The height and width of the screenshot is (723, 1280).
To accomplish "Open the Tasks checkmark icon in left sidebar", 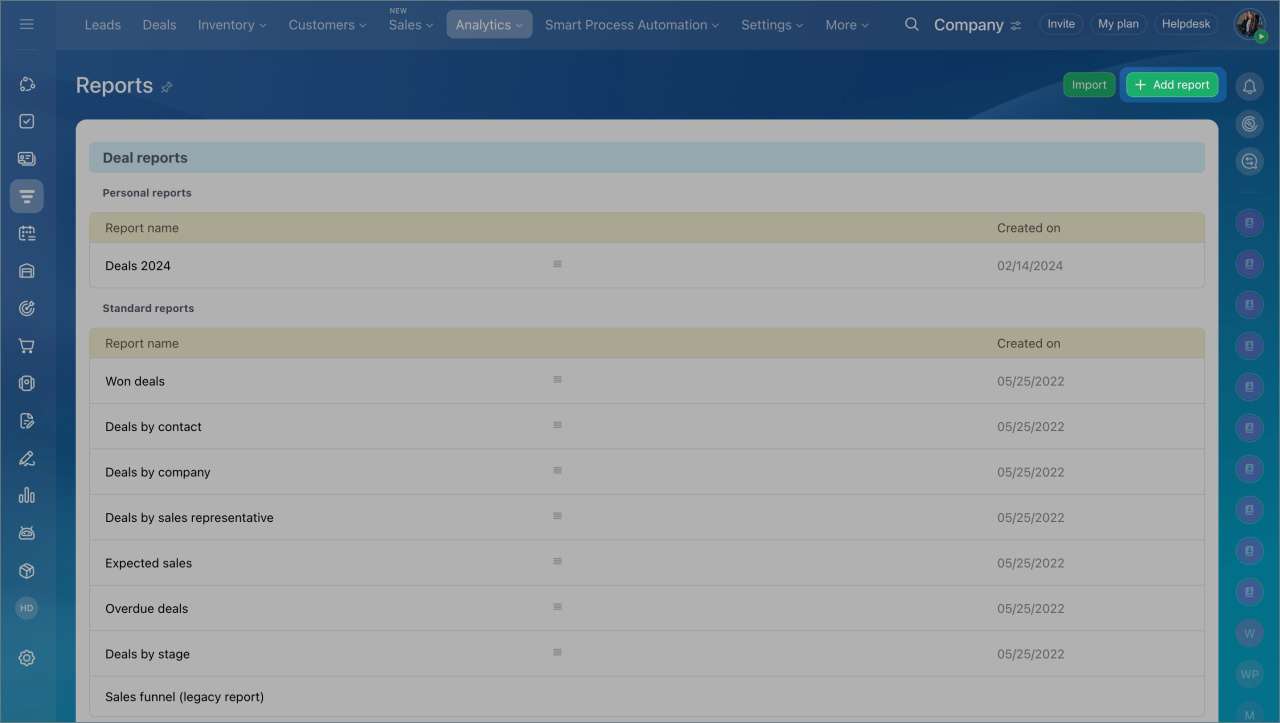I will 27,121.
